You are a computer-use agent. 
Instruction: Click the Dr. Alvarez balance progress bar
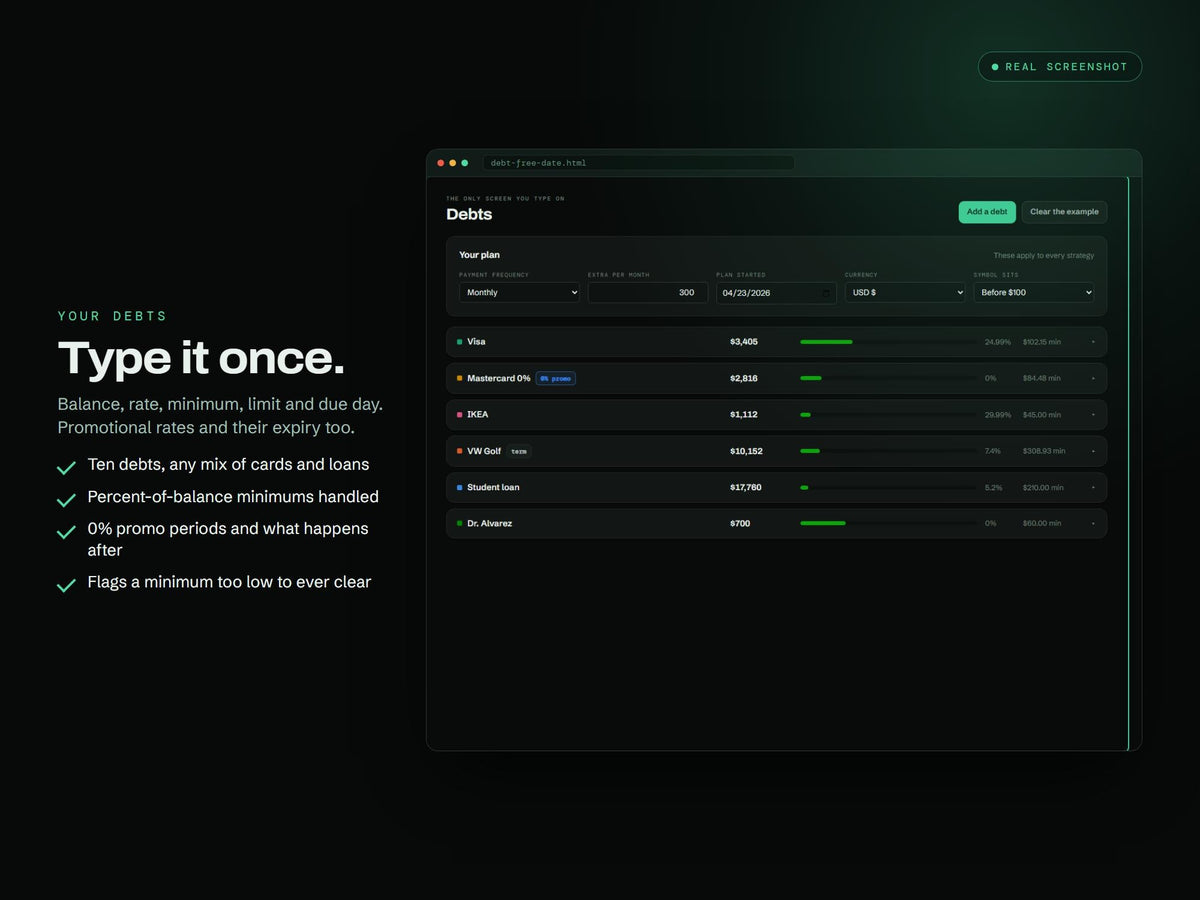pos(888,523)
